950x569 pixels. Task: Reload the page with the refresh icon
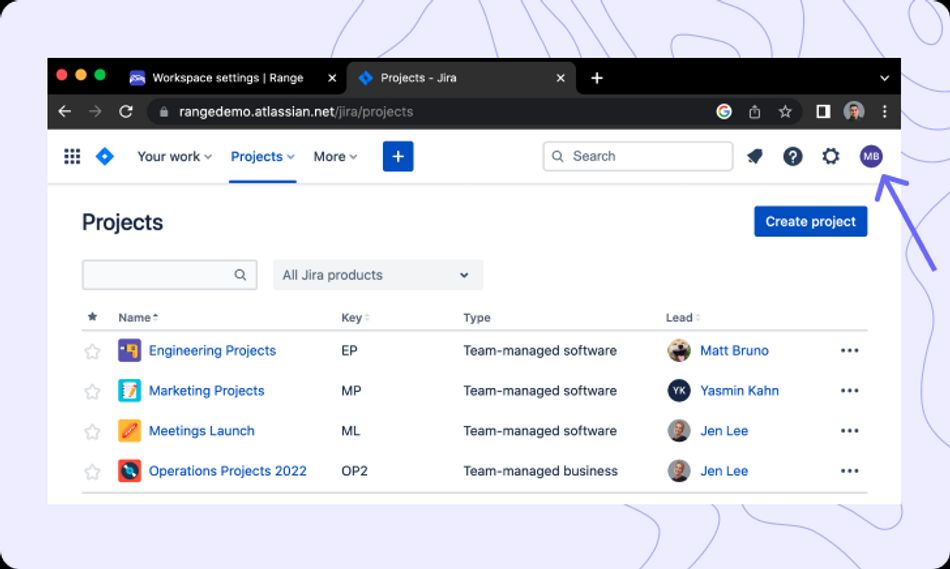coord(126,111)
